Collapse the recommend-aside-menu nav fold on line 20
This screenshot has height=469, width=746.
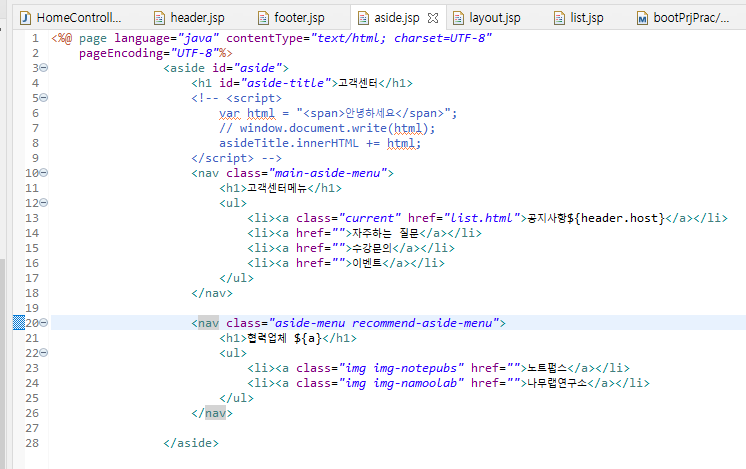pos(44,323)
